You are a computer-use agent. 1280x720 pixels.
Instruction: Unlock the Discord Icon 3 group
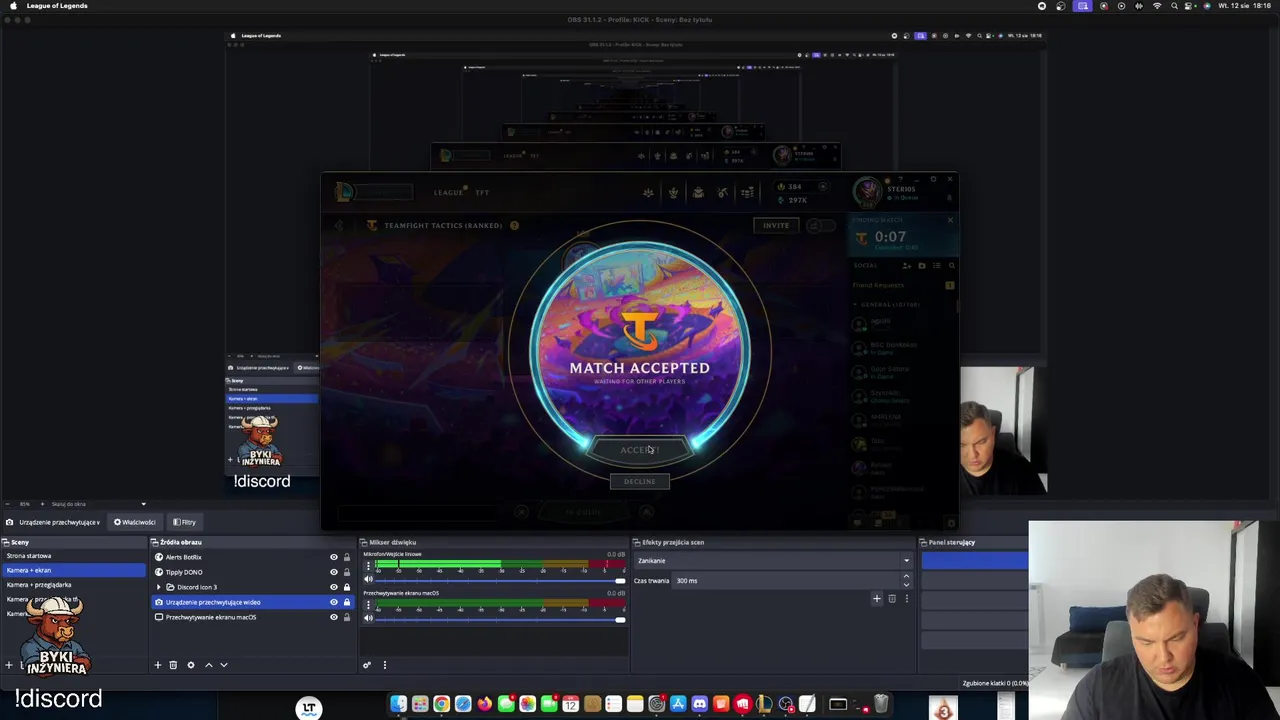(347, 587)
